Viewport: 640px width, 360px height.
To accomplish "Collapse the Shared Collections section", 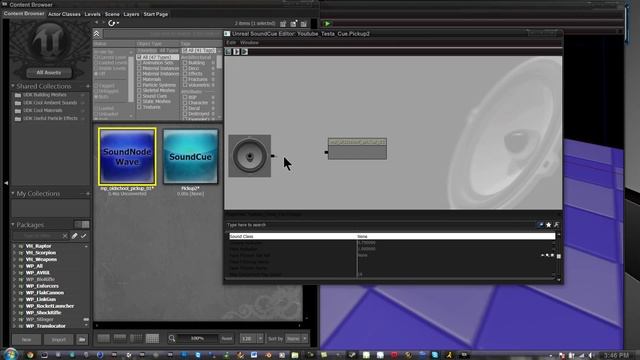I will [13, 86].
